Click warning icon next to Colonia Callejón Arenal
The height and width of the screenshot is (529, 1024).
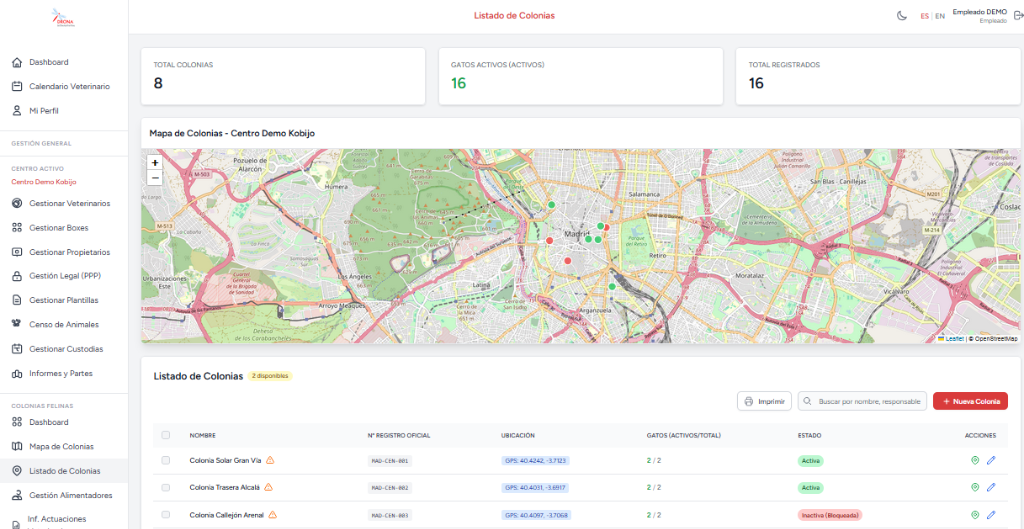tap(272, 515)
